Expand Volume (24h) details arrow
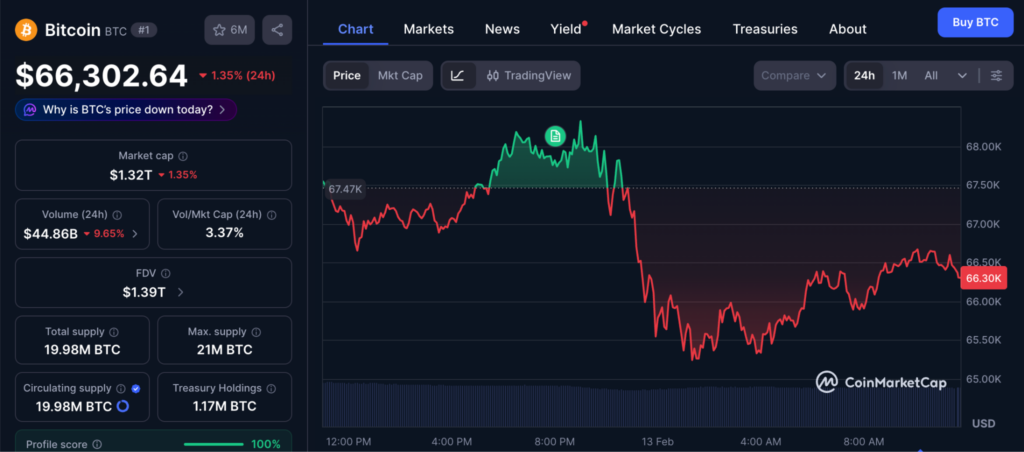 click(x=135, y=234)
